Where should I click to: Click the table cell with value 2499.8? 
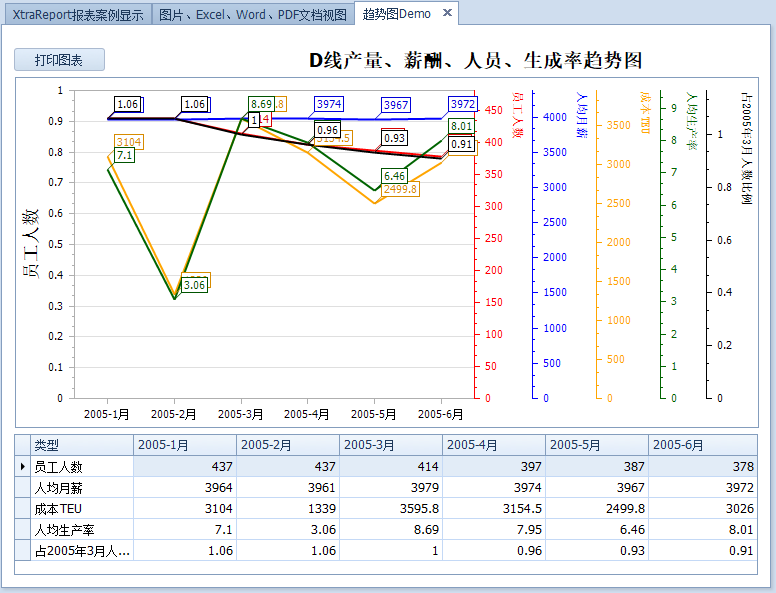pyautogui.click(x=597, y=508)
